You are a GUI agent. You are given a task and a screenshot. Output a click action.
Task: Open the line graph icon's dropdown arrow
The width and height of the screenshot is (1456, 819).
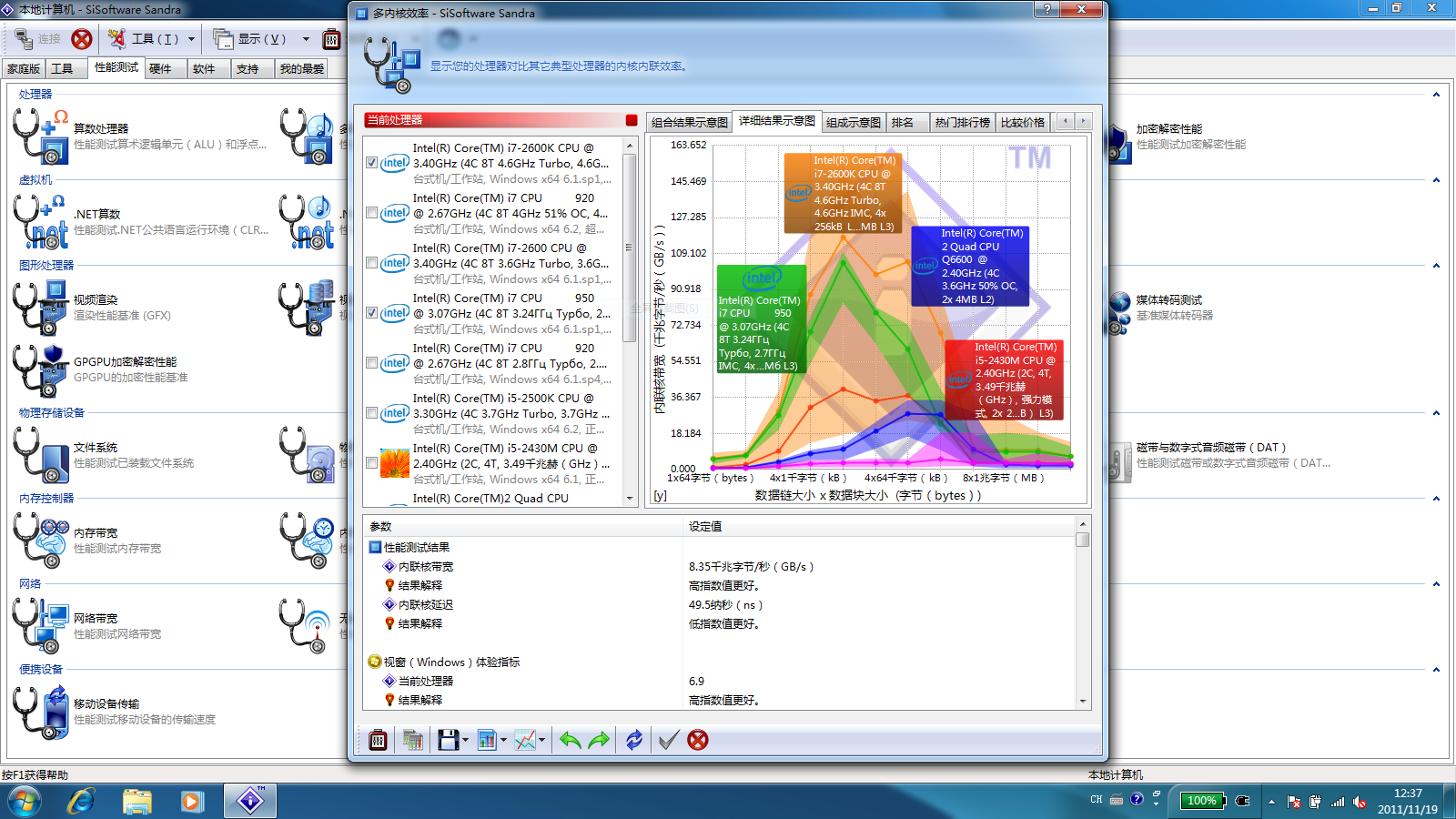click(541, 740)
